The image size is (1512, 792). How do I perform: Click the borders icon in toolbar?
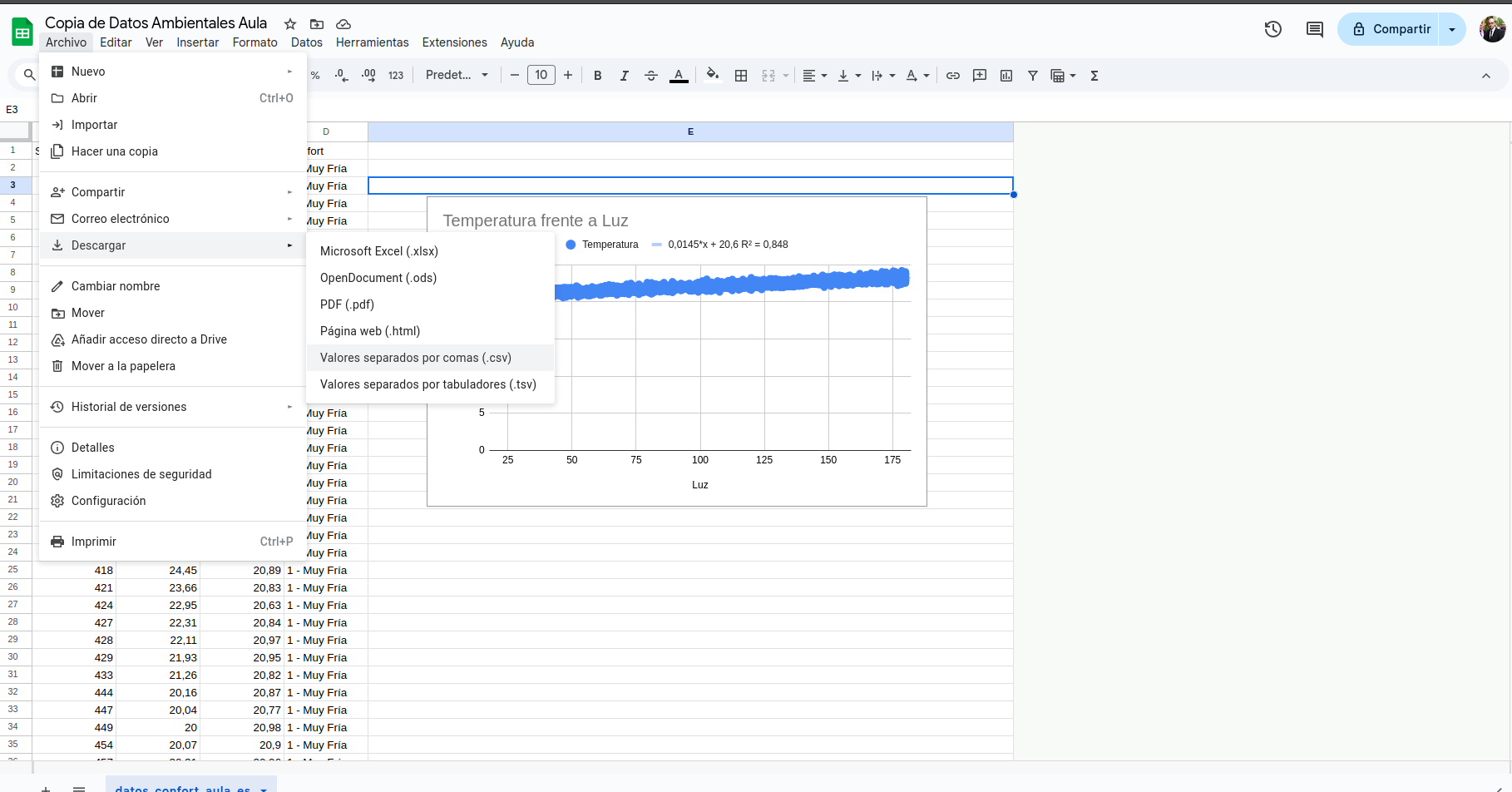click(741, 76)
